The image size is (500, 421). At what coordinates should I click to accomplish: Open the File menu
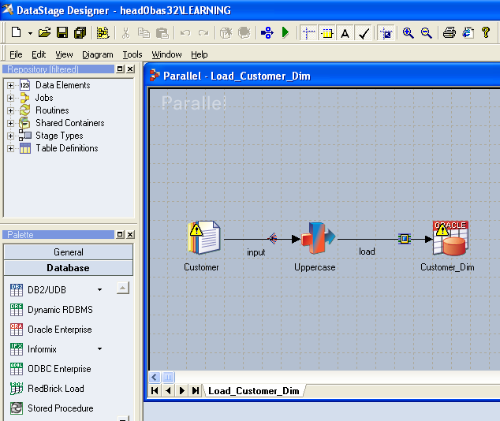[16, 54]
